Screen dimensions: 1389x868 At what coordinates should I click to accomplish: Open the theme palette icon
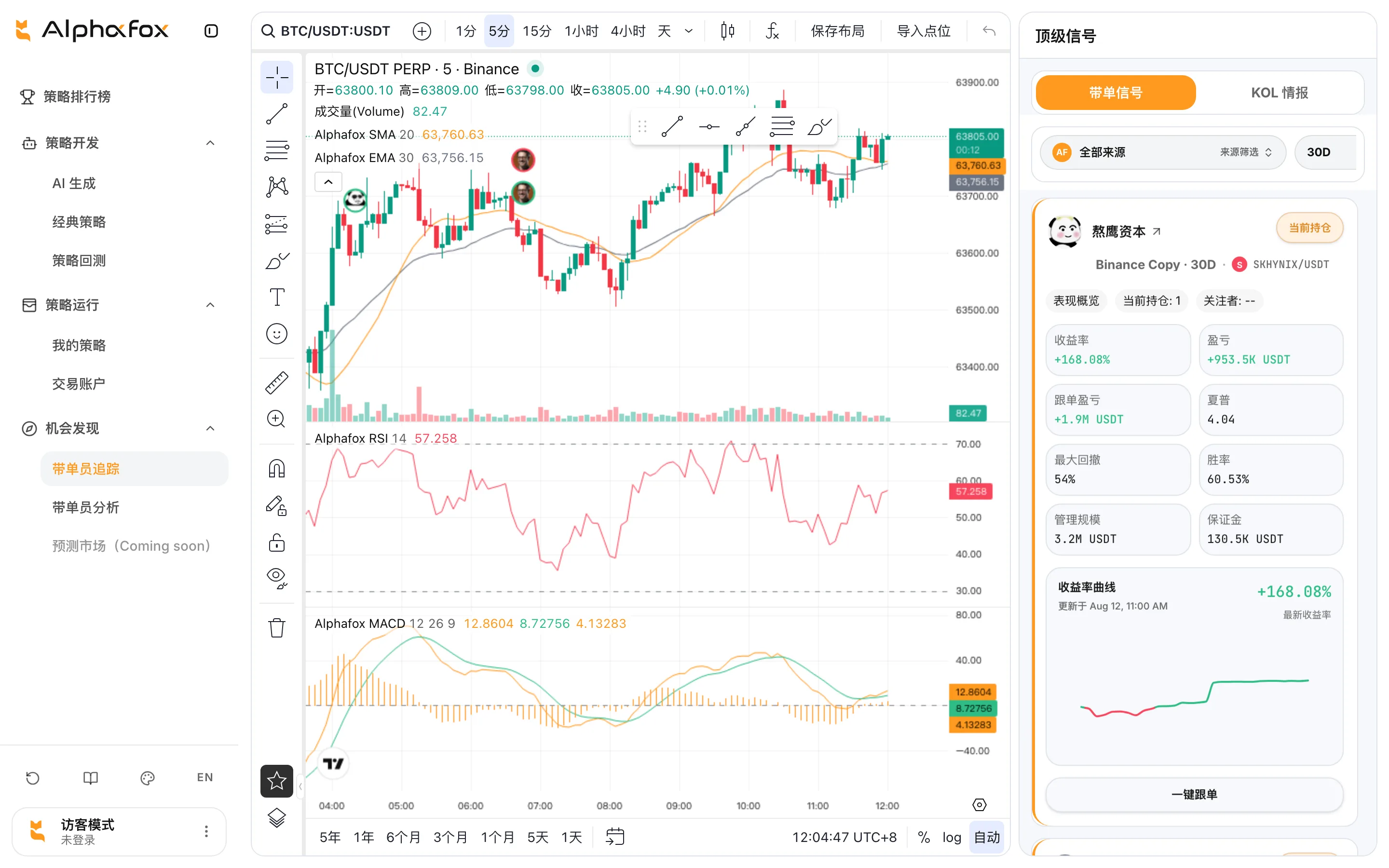[148, 778]
